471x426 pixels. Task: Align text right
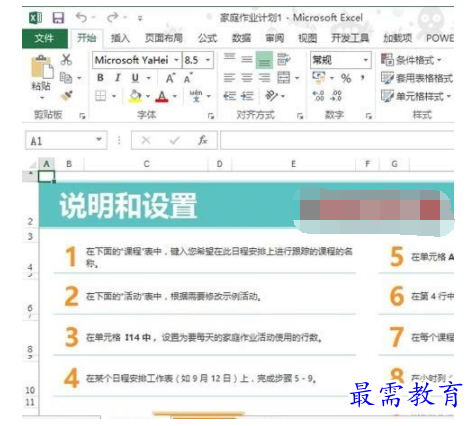click(264, 78)
